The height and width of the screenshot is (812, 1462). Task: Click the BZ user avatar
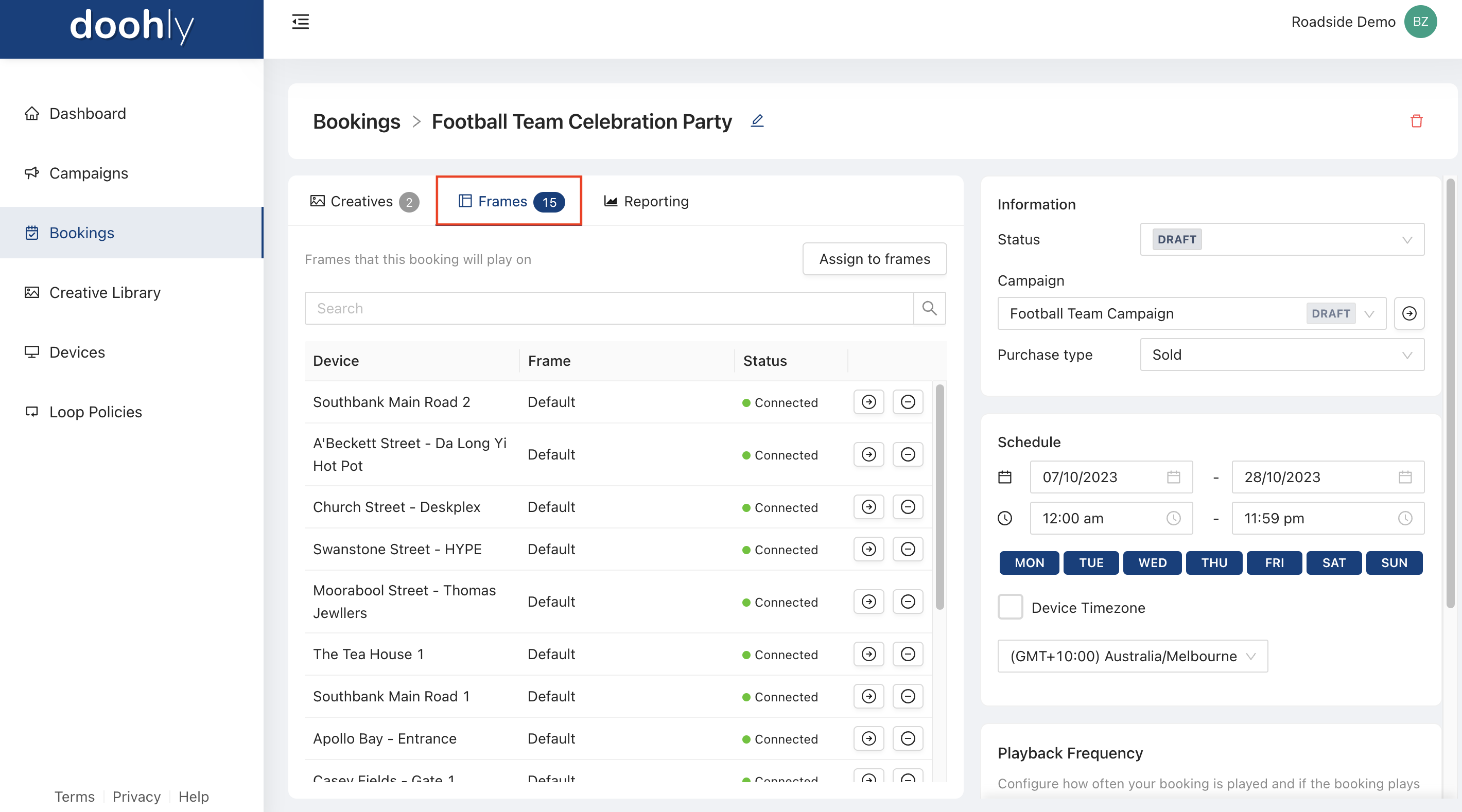pyautogui.click(x=1420, y=22)
